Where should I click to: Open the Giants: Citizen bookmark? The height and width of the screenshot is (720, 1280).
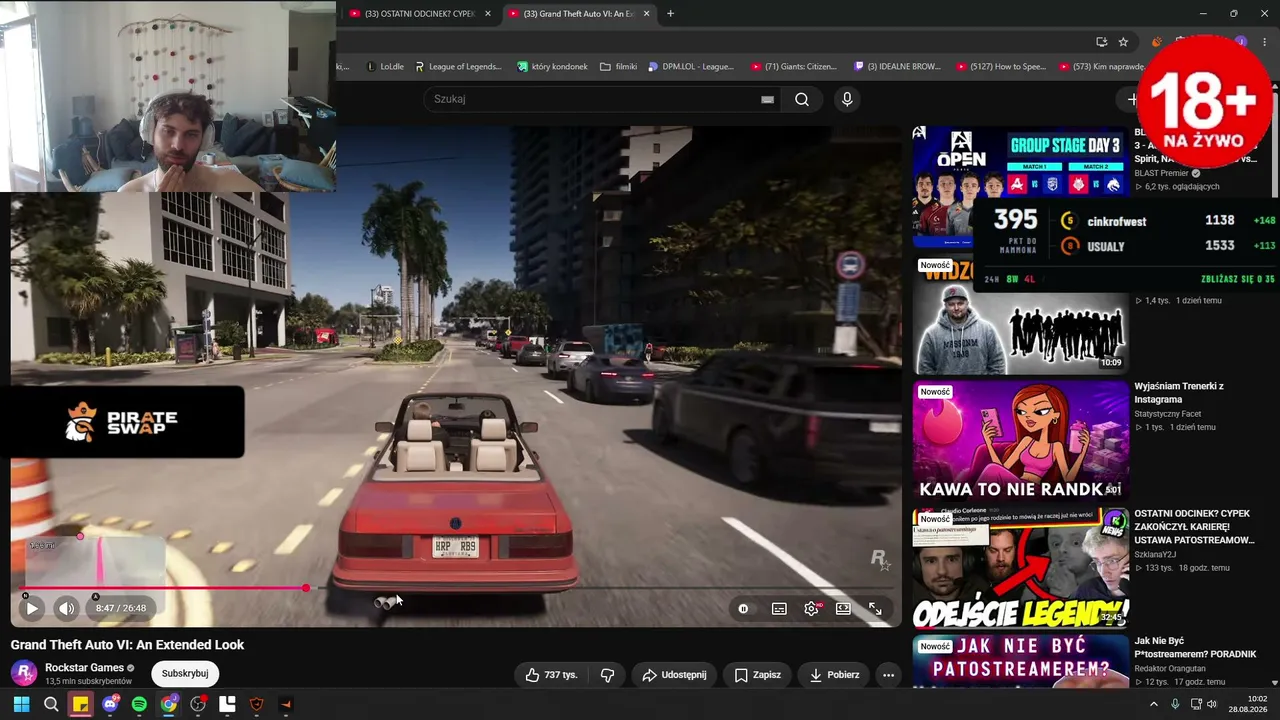[x=793, y=67]
